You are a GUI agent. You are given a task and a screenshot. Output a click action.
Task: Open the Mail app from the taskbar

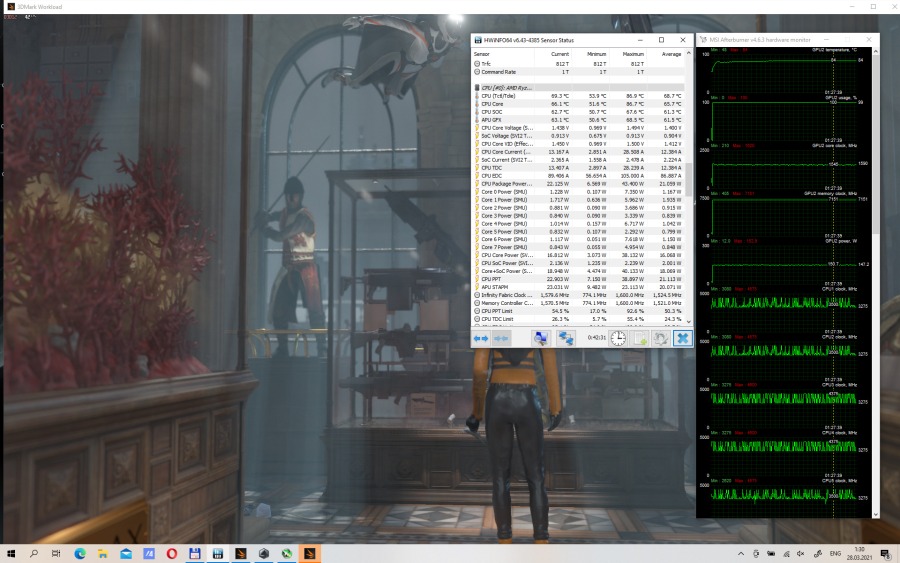(x=126, y=554)
